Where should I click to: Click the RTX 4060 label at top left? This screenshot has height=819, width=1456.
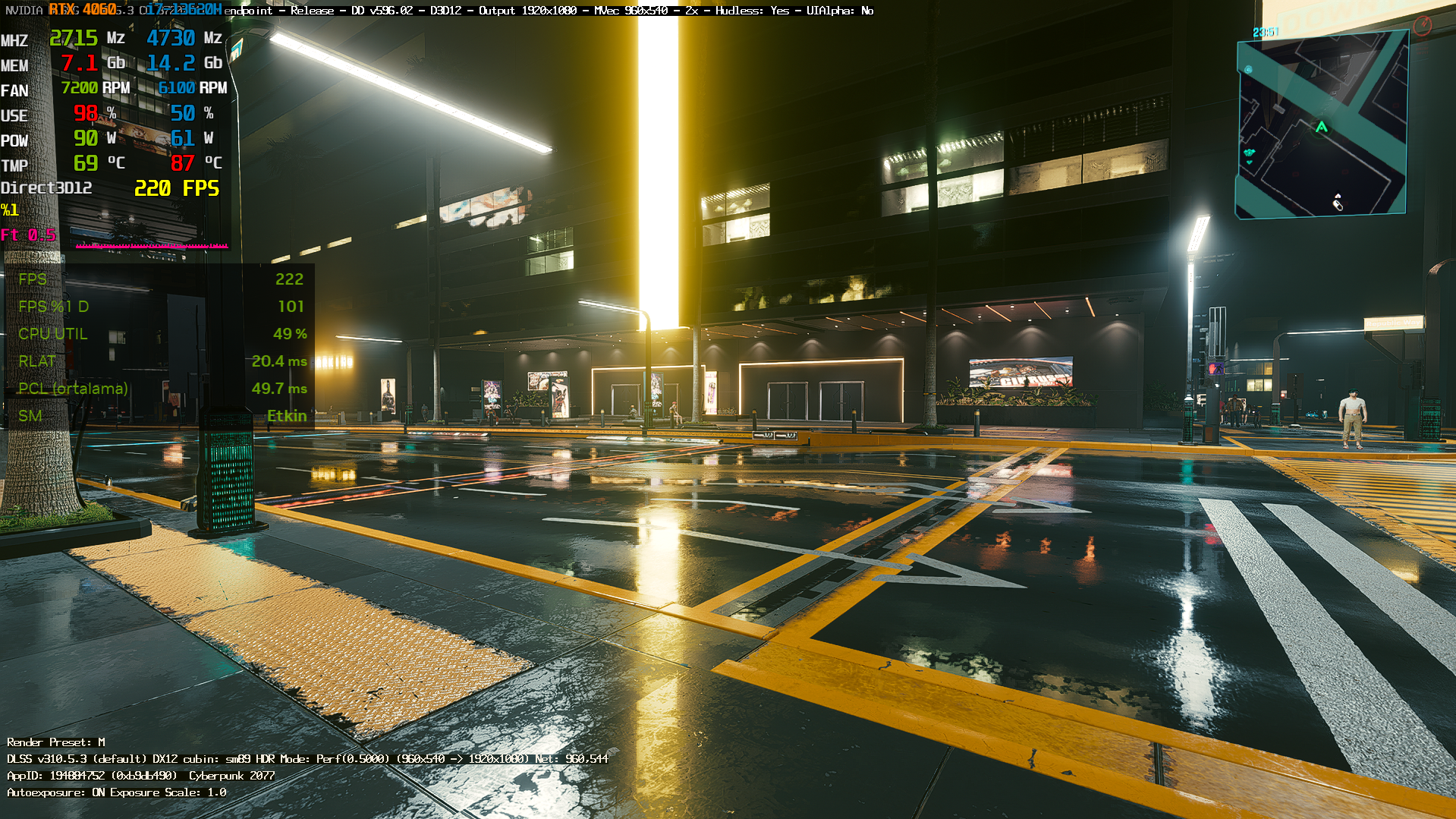83,9
